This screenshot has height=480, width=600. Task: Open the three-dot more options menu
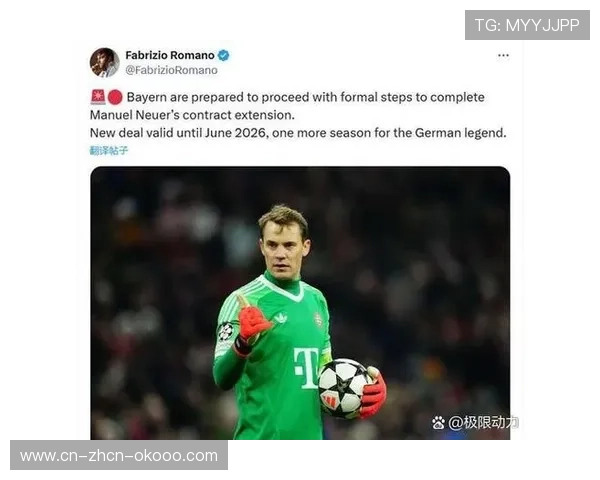503,56
